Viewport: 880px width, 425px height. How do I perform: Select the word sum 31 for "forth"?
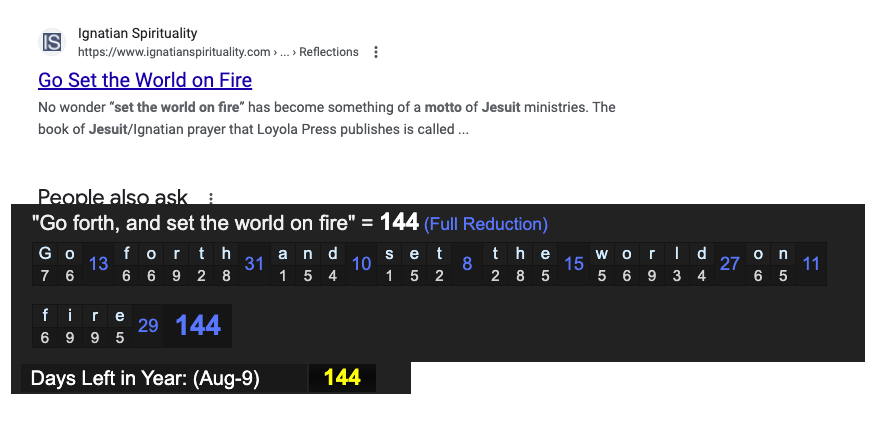254,264
